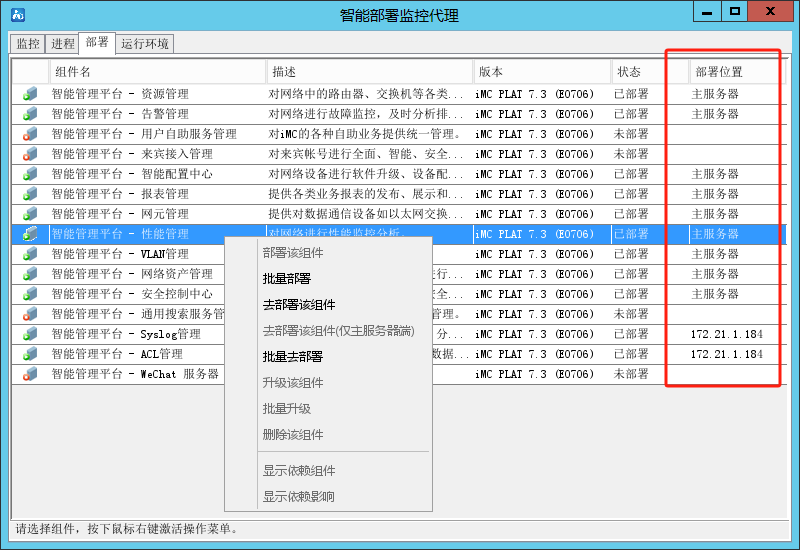Select row 智能管理平台 - 报表管理
The width and height of the screenshot is (800, 550).
(x=398, y=194)
